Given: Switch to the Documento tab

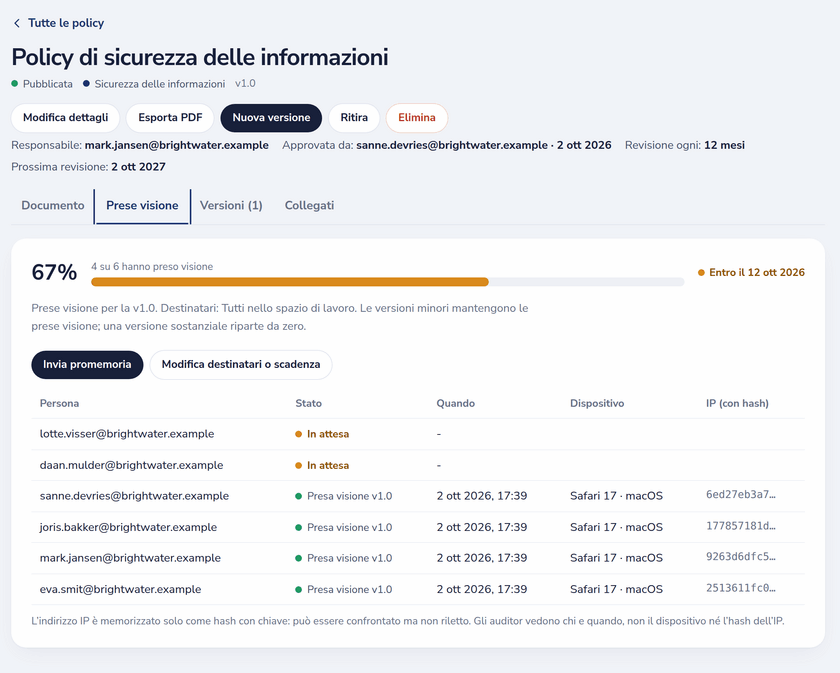Looking at the screenshot, I should (52, 206).
